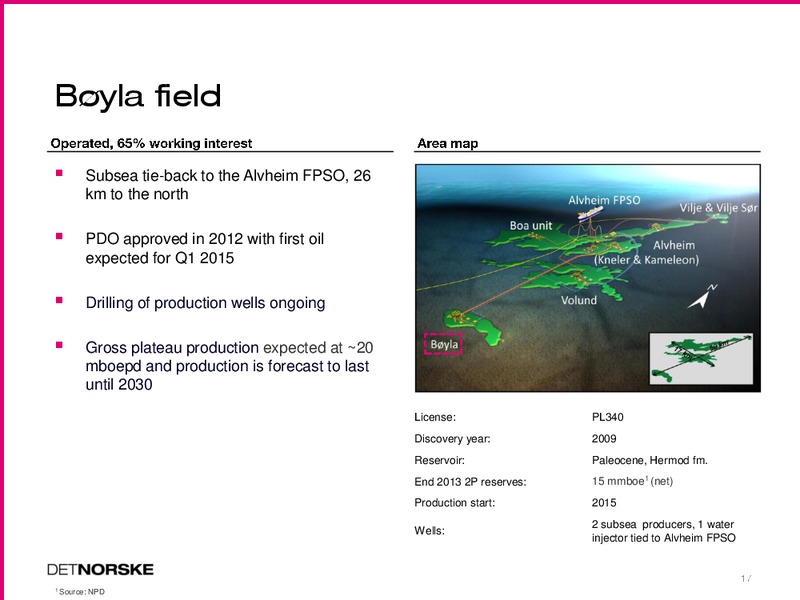
Task: Click the 'Volund' map label
Action: click(579, 300)
